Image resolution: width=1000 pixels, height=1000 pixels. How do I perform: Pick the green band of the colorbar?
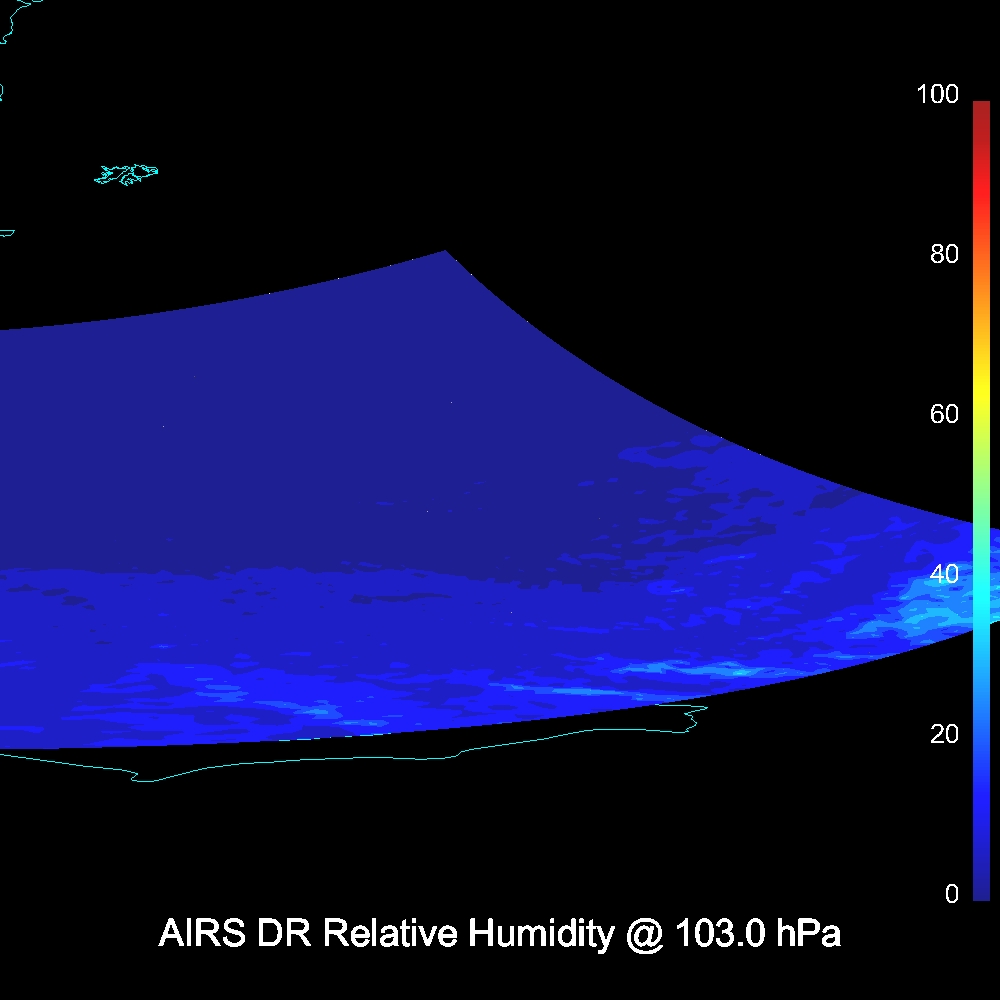(980, 500)
